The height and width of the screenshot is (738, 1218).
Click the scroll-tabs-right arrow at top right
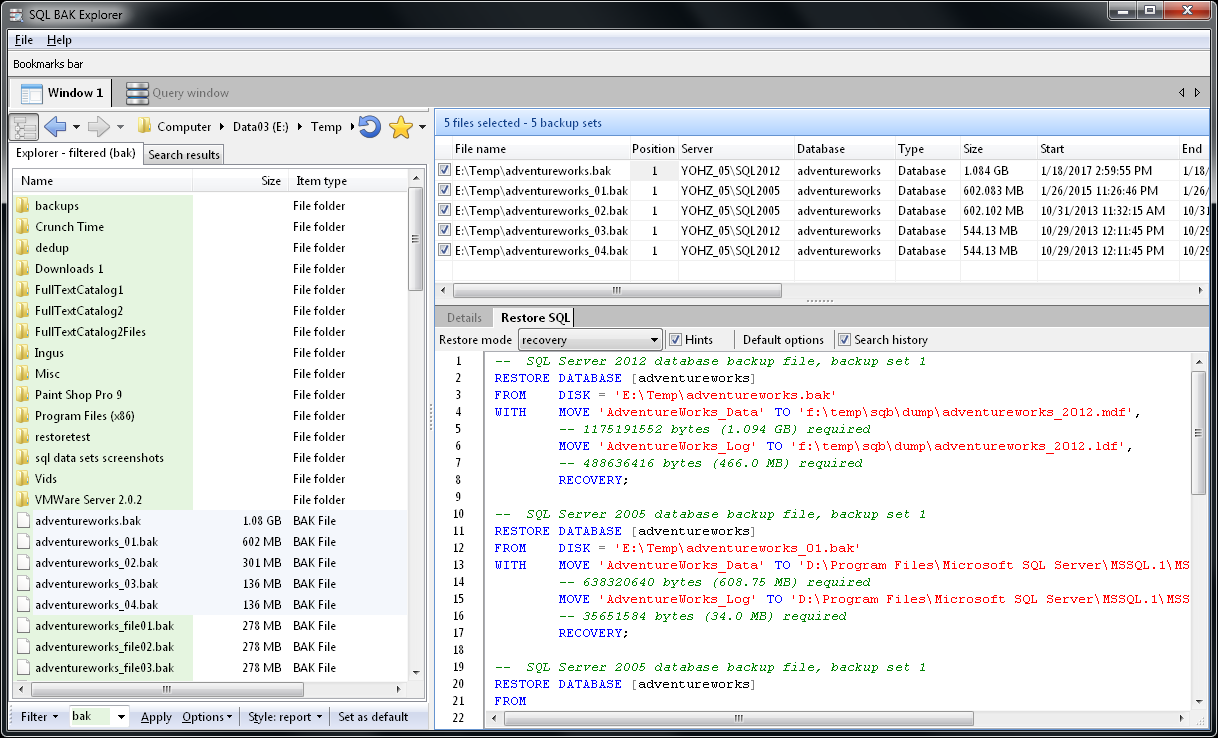pos(1197,93)
